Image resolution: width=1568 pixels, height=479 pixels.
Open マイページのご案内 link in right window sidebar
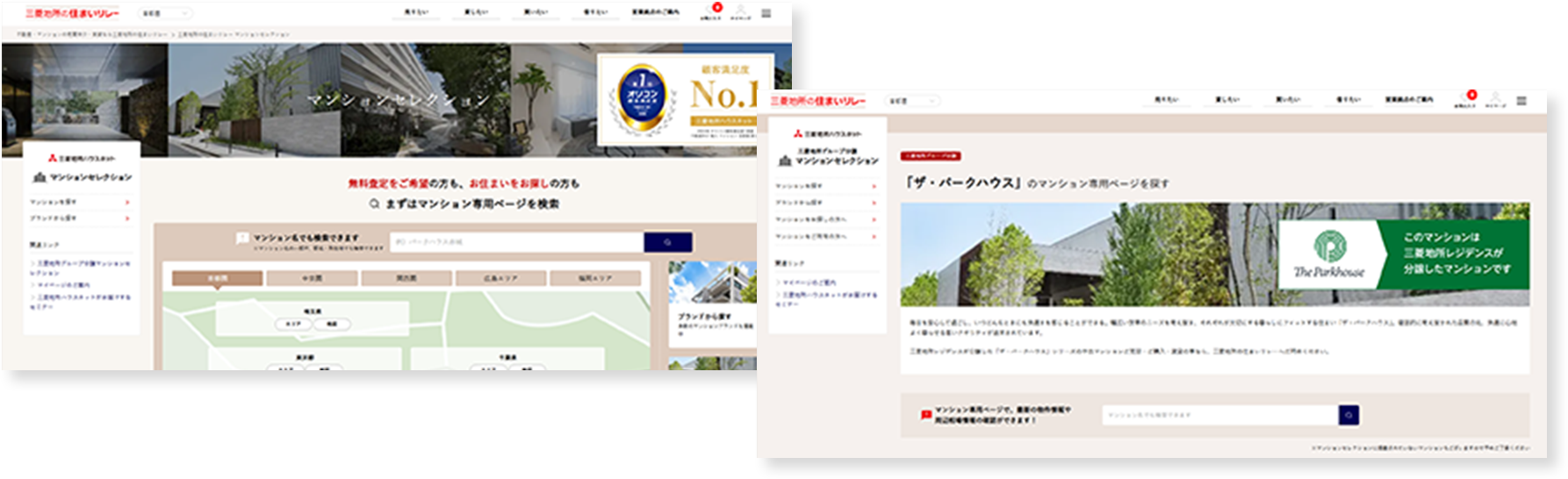[809, 282]
